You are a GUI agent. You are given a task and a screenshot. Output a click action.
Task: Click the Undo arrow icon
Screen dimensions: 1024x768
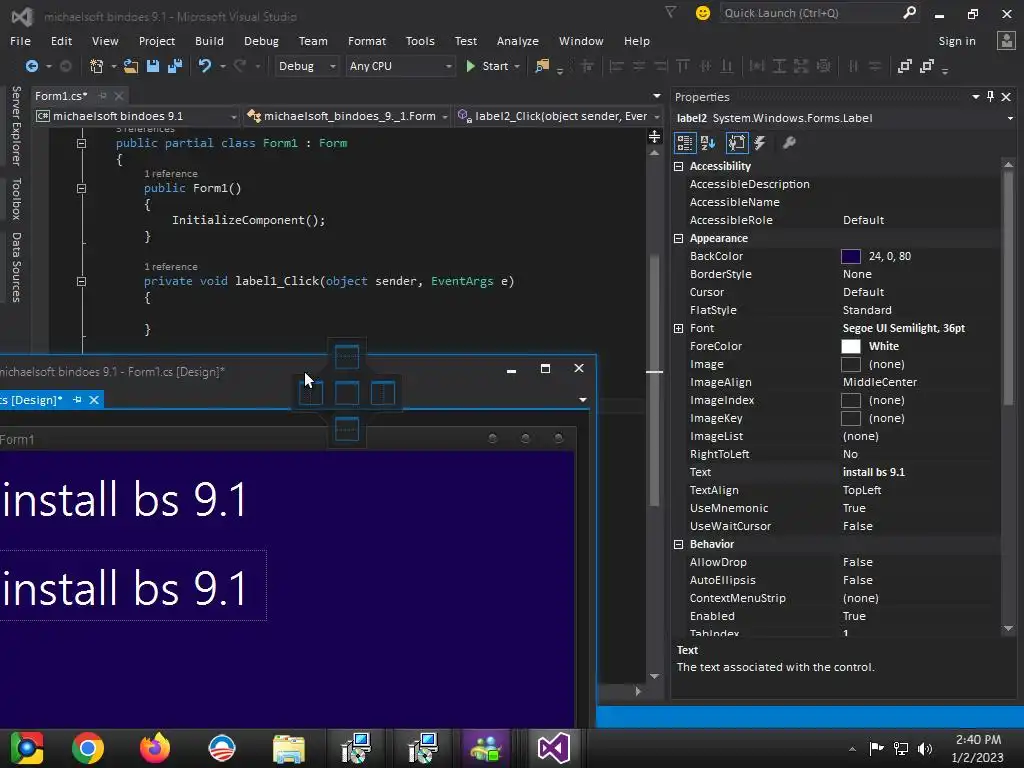click(x=205, y=66)
